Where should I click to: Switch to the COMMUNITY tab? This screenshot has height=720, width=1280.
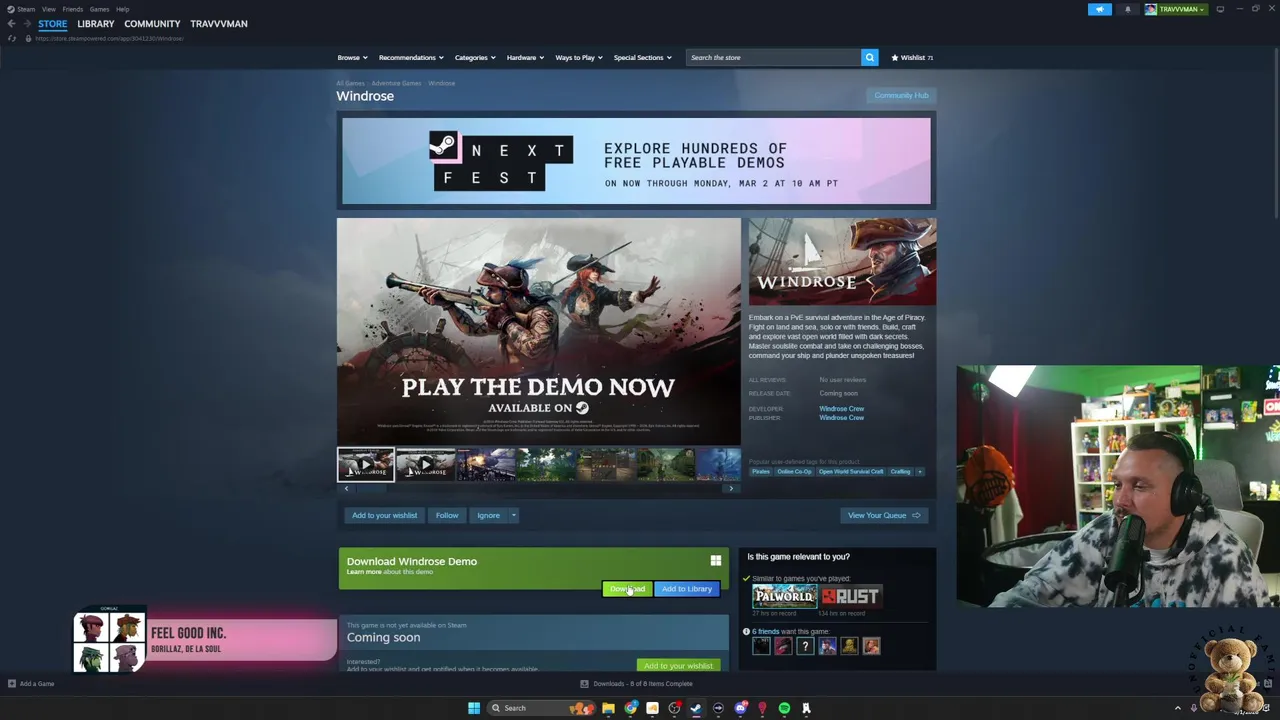(x=152, y=24)
